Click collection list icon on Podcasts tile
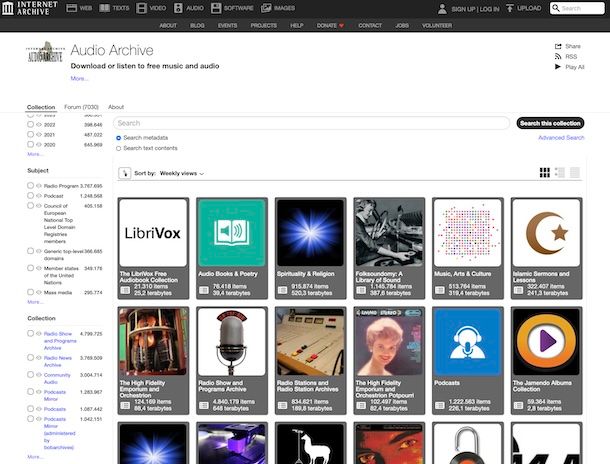Viewport: 610px width, 464px height. [x=440, y=405]
